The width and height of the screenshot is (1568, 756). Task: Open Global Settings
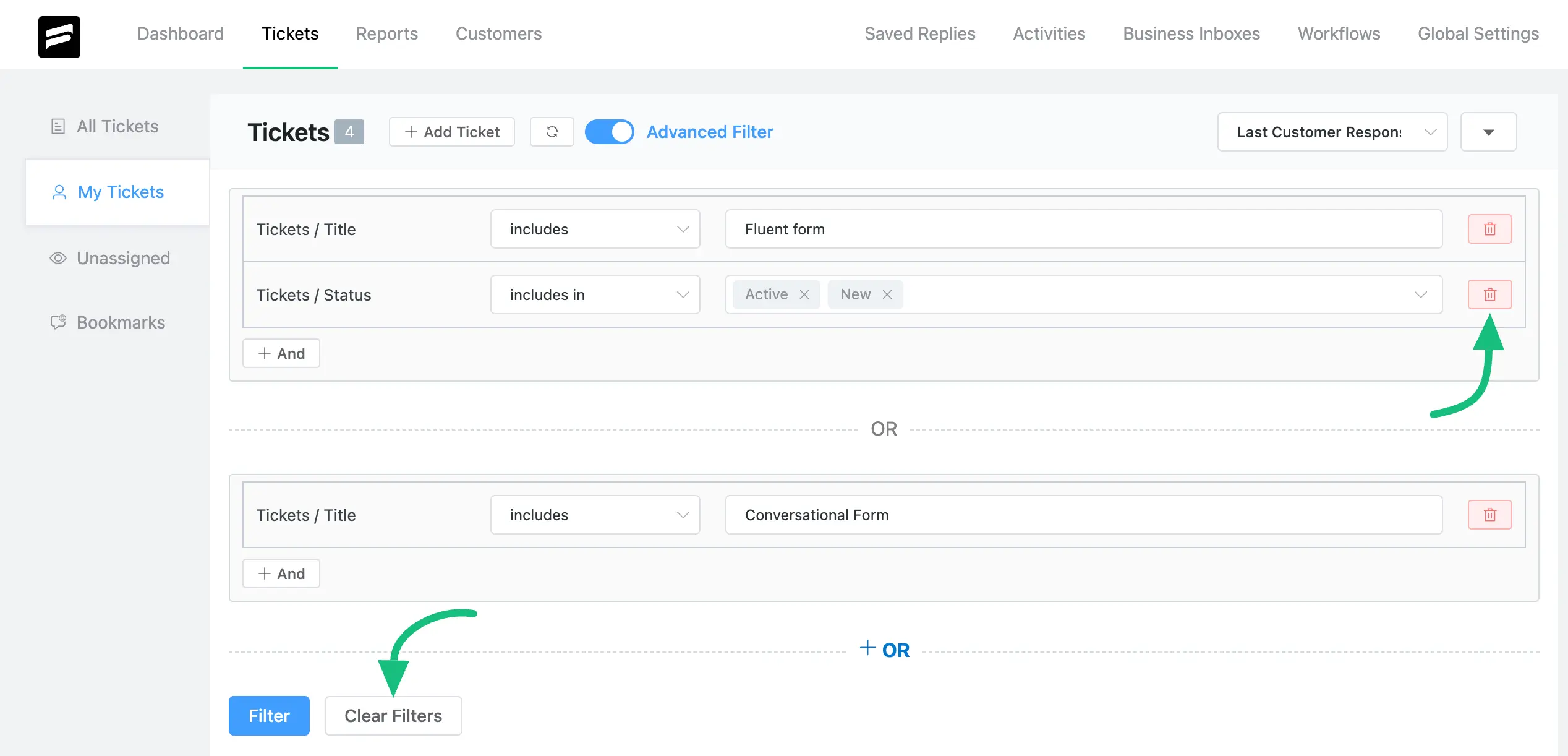pyautogui.click(x=1478, y=33)
